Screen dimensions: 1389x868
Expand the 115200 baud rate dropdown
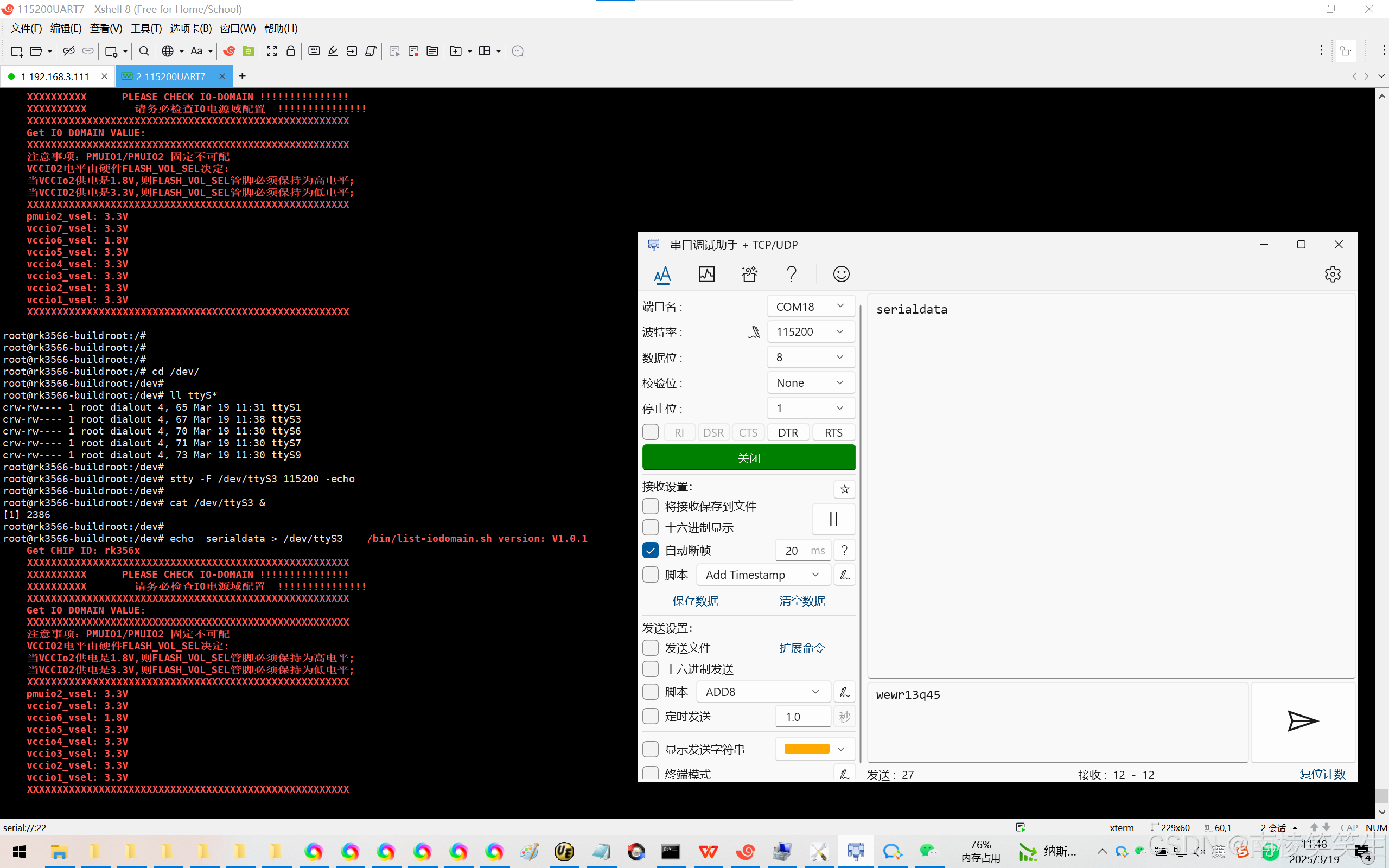tap(811, 332)
